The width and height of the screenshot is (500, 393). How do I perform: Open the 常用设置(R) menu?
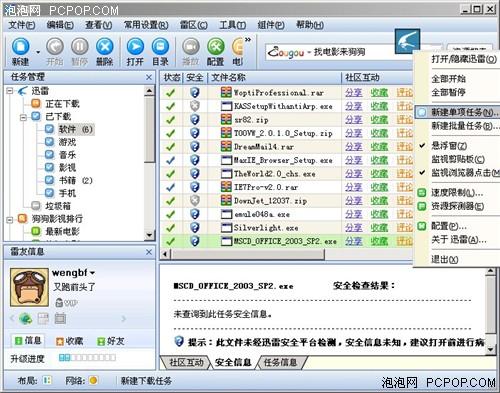click(x=146, y=25)
